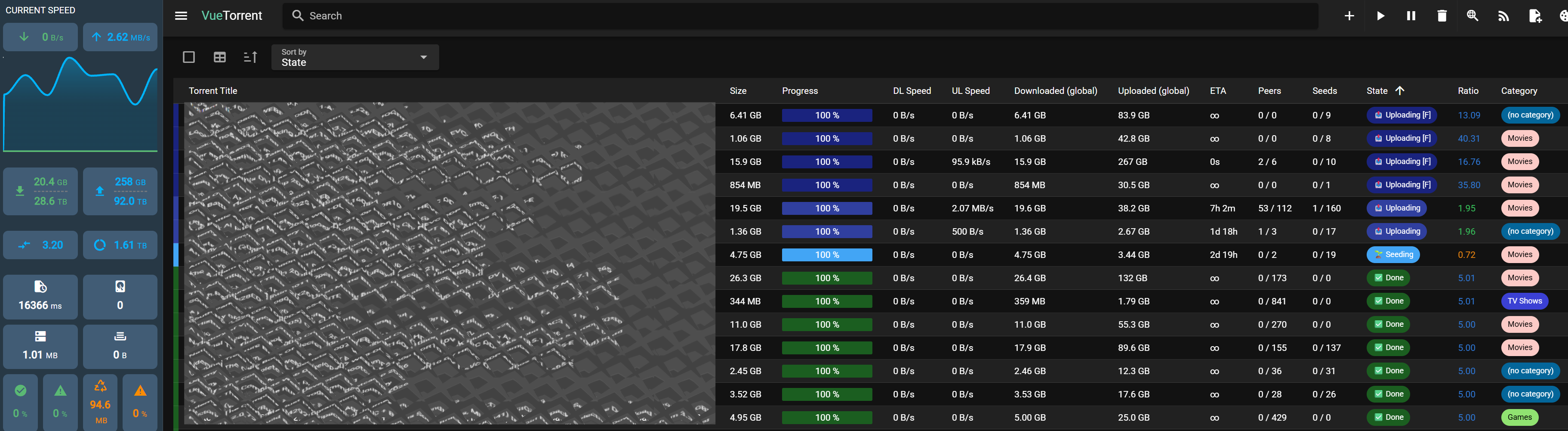
Task: Select the Seeding state label on the 4.75 GB torrent
Action: coord(1394,254)
